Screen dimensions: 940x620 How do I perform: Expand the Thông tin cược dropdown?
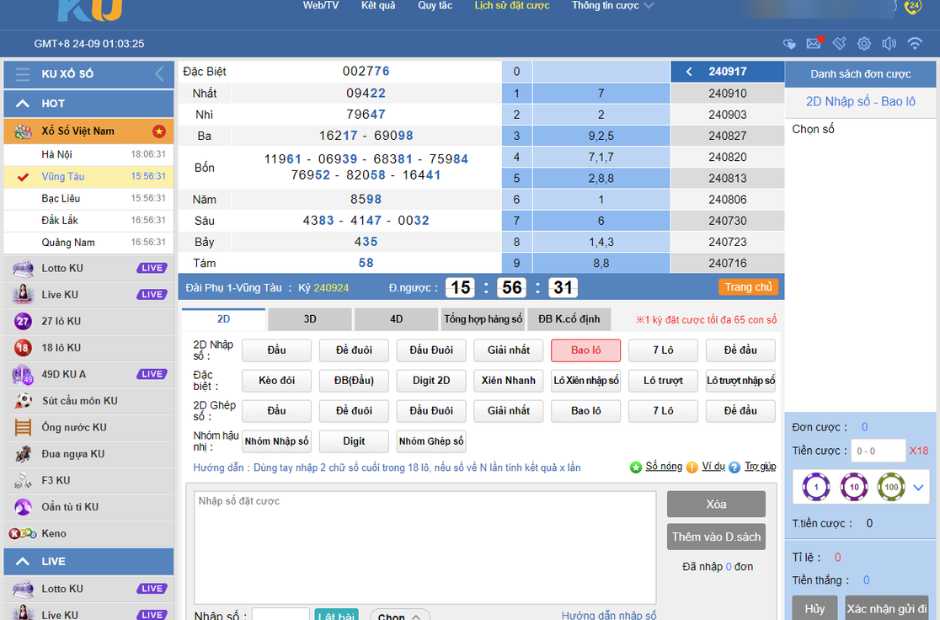click(x=612, y=5)
